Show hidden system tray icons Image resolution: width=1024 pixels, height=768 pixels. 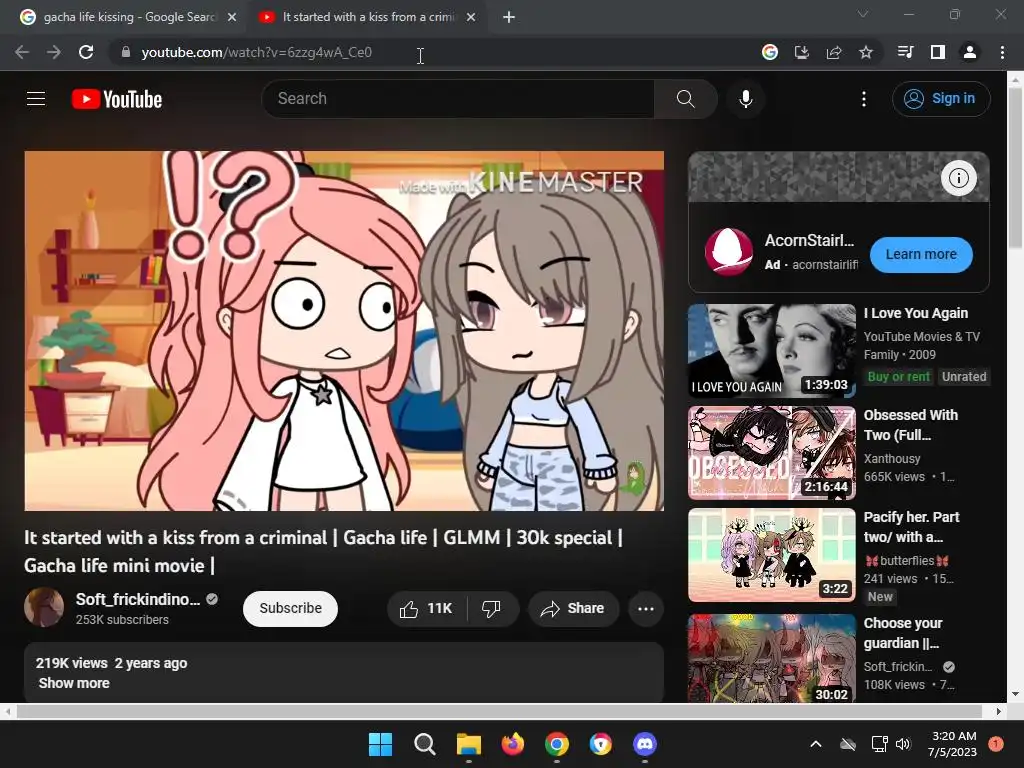coord(816,744)
